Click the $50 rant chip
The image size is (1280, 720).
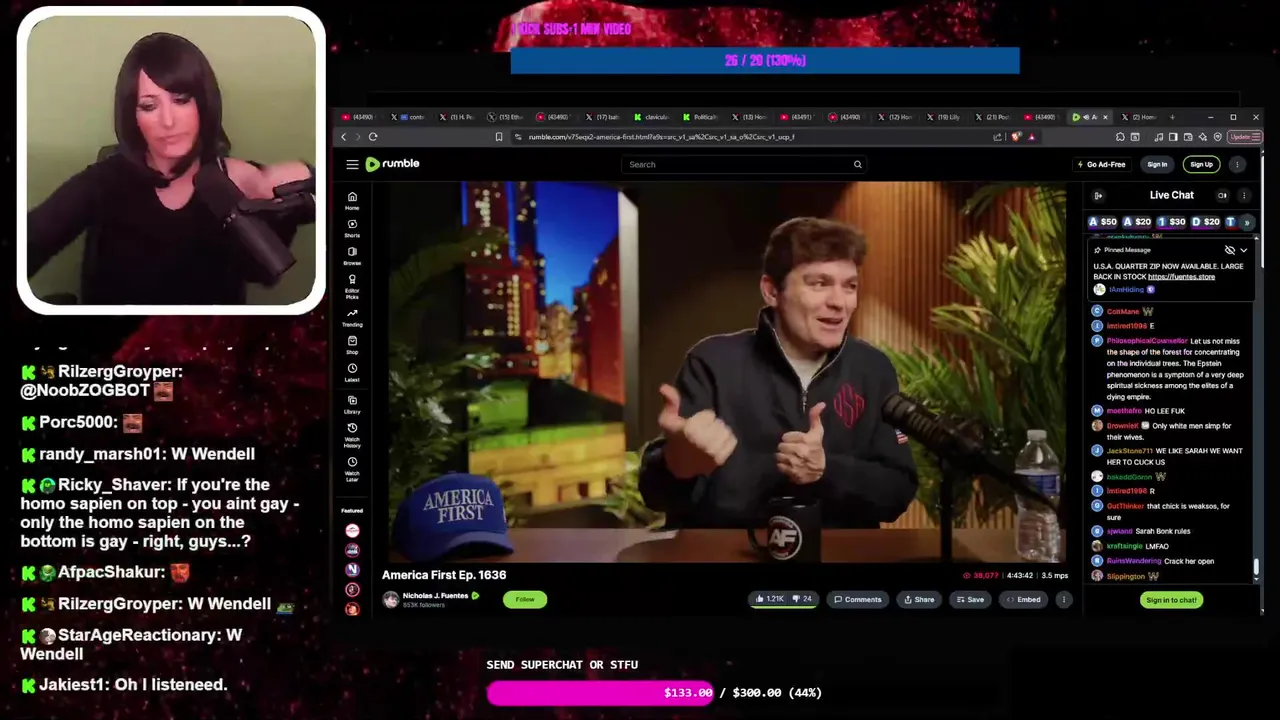click(1103, 222)
